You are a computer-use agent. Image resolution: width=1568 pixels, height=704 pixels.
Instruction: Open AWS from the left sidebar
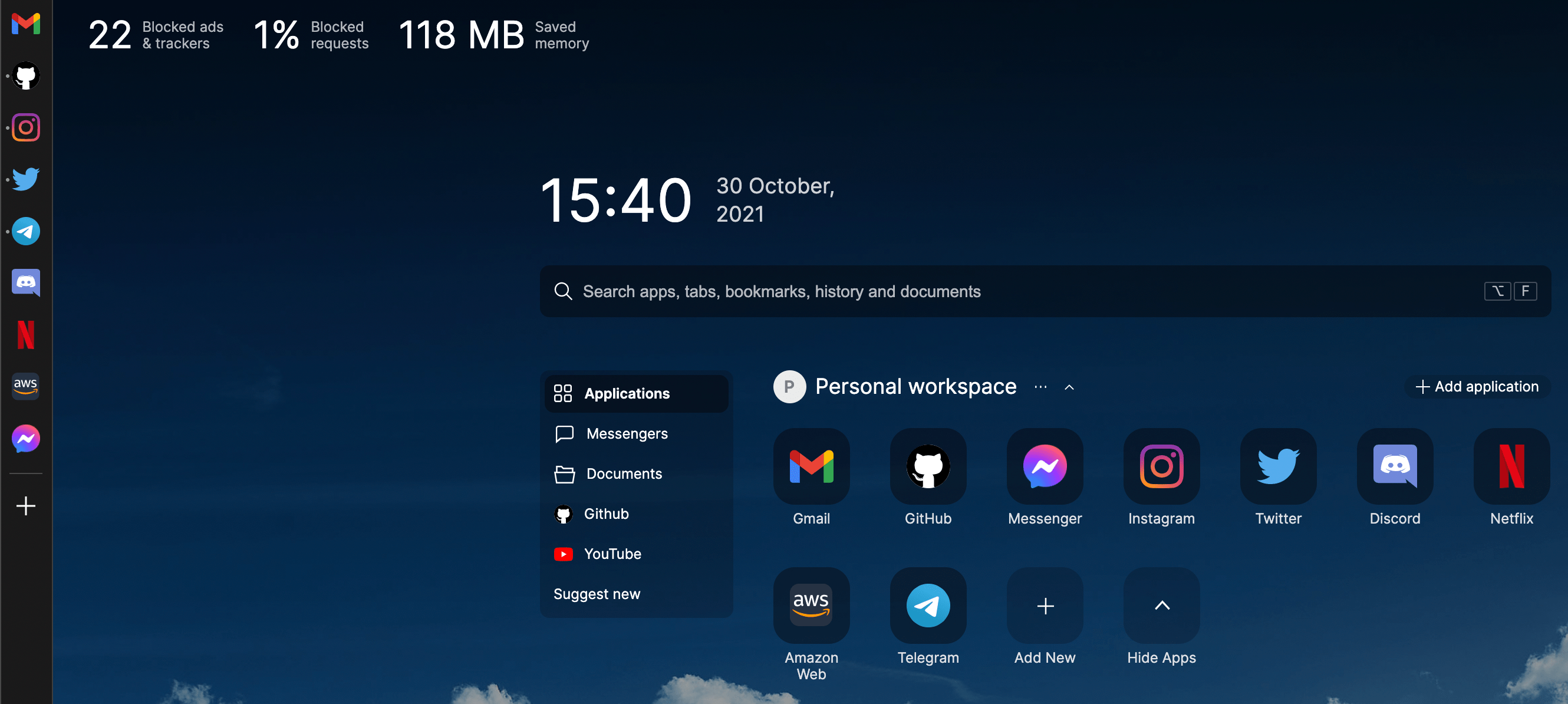click(25, 386)
